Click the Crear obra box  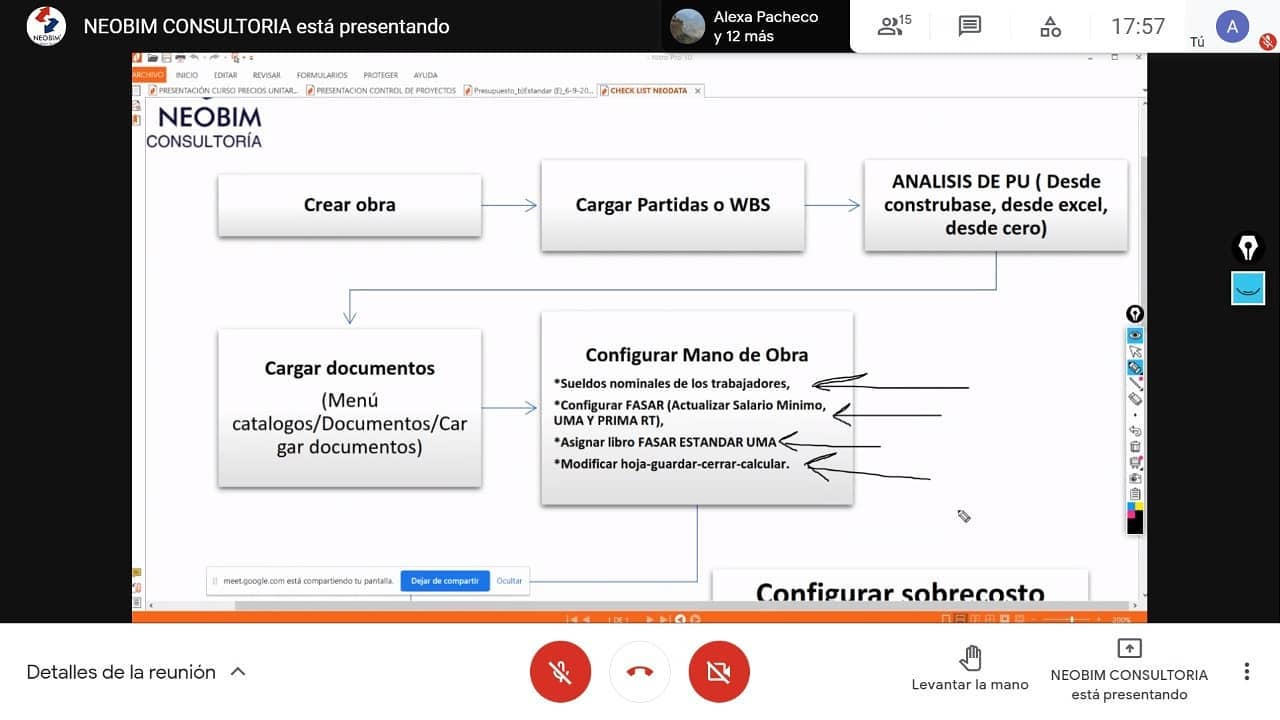(x=350, y=205)
